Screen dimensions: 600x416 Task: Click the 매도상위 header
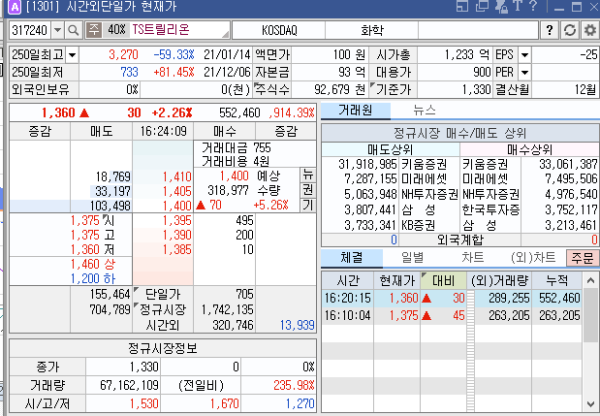(390, 149)
